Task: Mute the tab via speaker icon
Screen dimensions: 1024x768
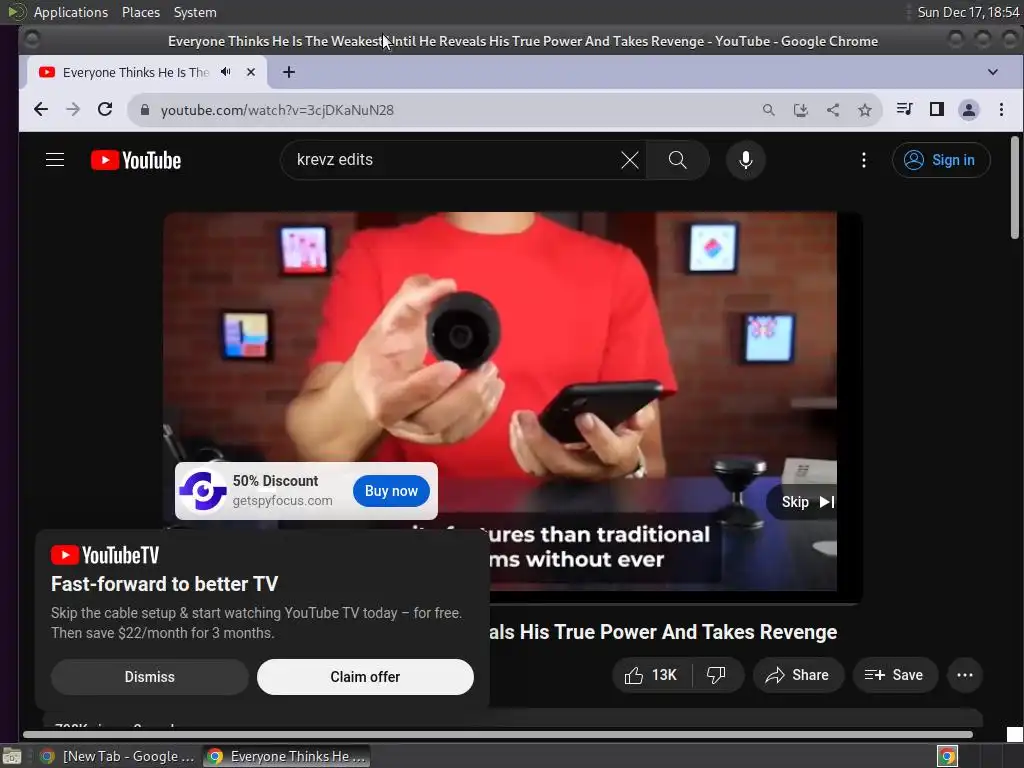Action: (x=226, y=72)
